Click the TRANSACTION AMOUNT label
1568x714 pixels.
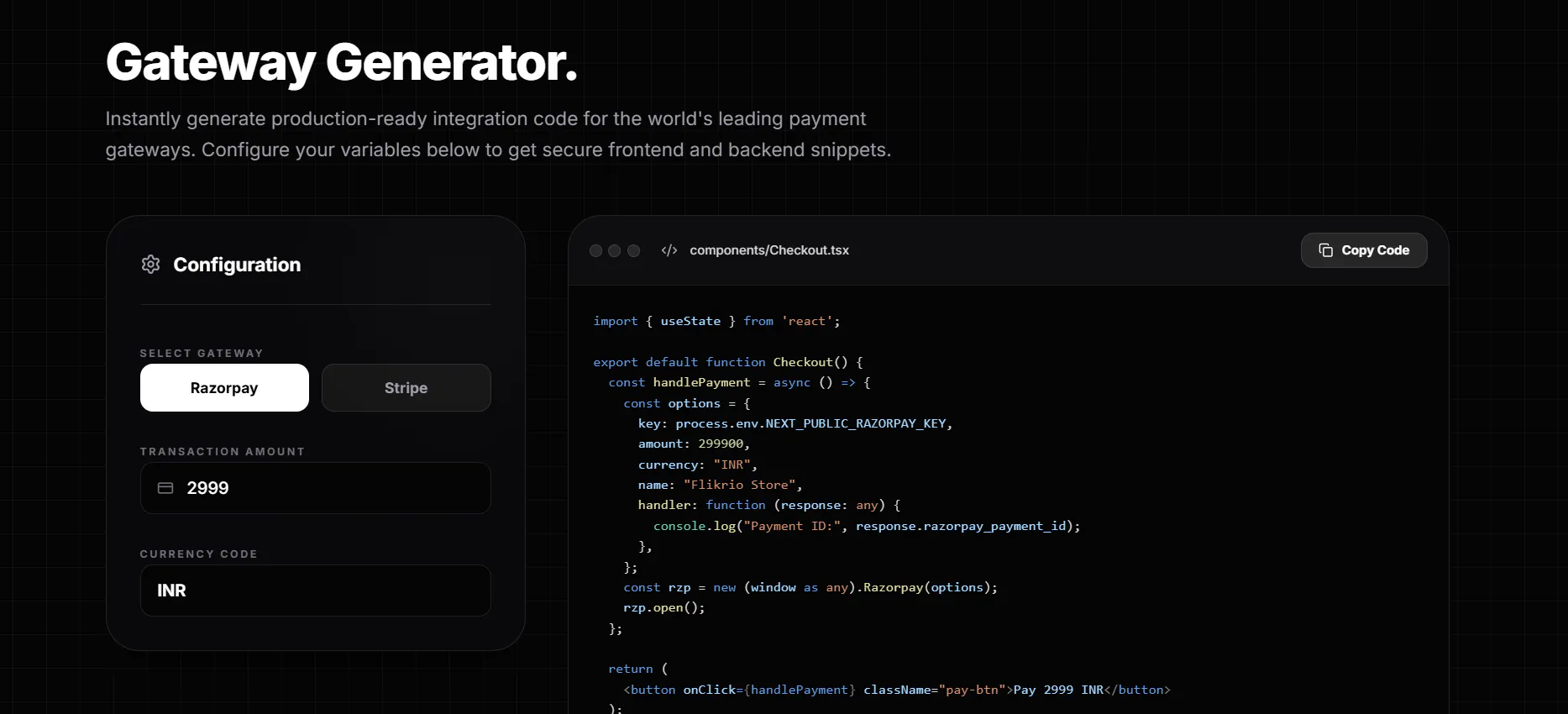(223, 452)
